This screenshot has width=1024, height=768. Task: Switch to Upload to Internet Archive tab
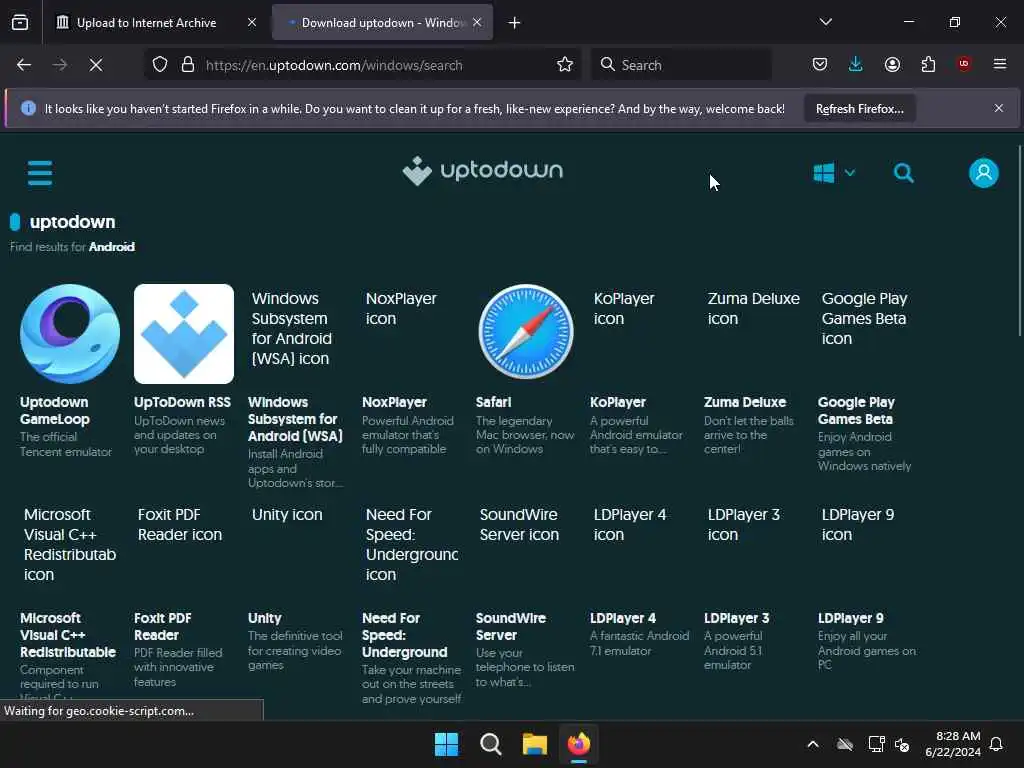[147, 23]
